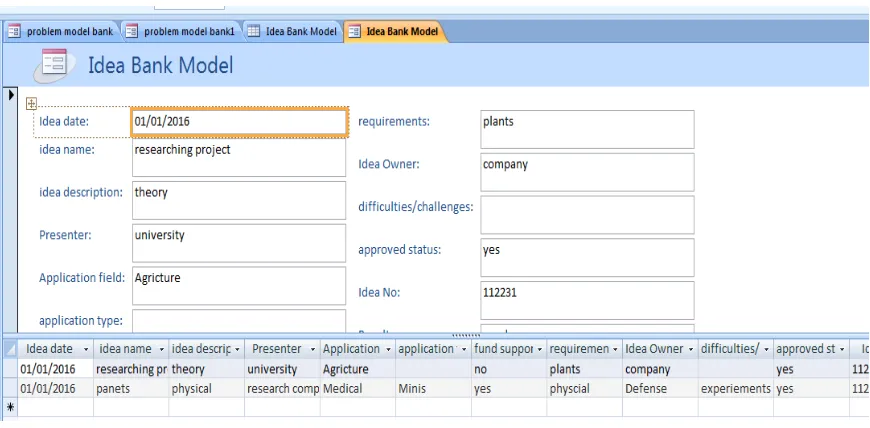Select the physical cell in idea descrip column
870x428 pixels.
point(206,389)
